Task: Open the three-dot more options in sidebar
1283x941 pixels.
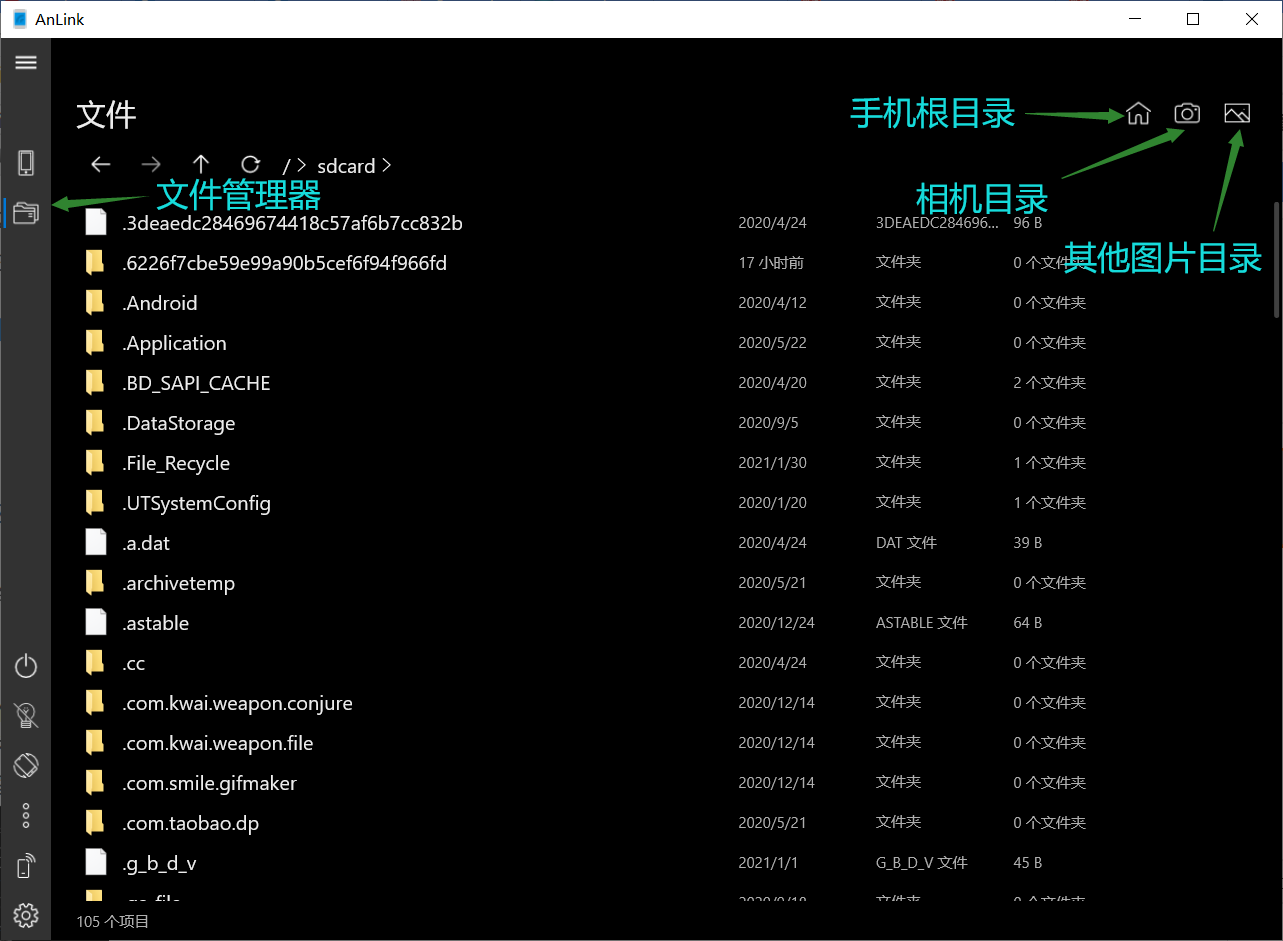Action: coord(26,816)
